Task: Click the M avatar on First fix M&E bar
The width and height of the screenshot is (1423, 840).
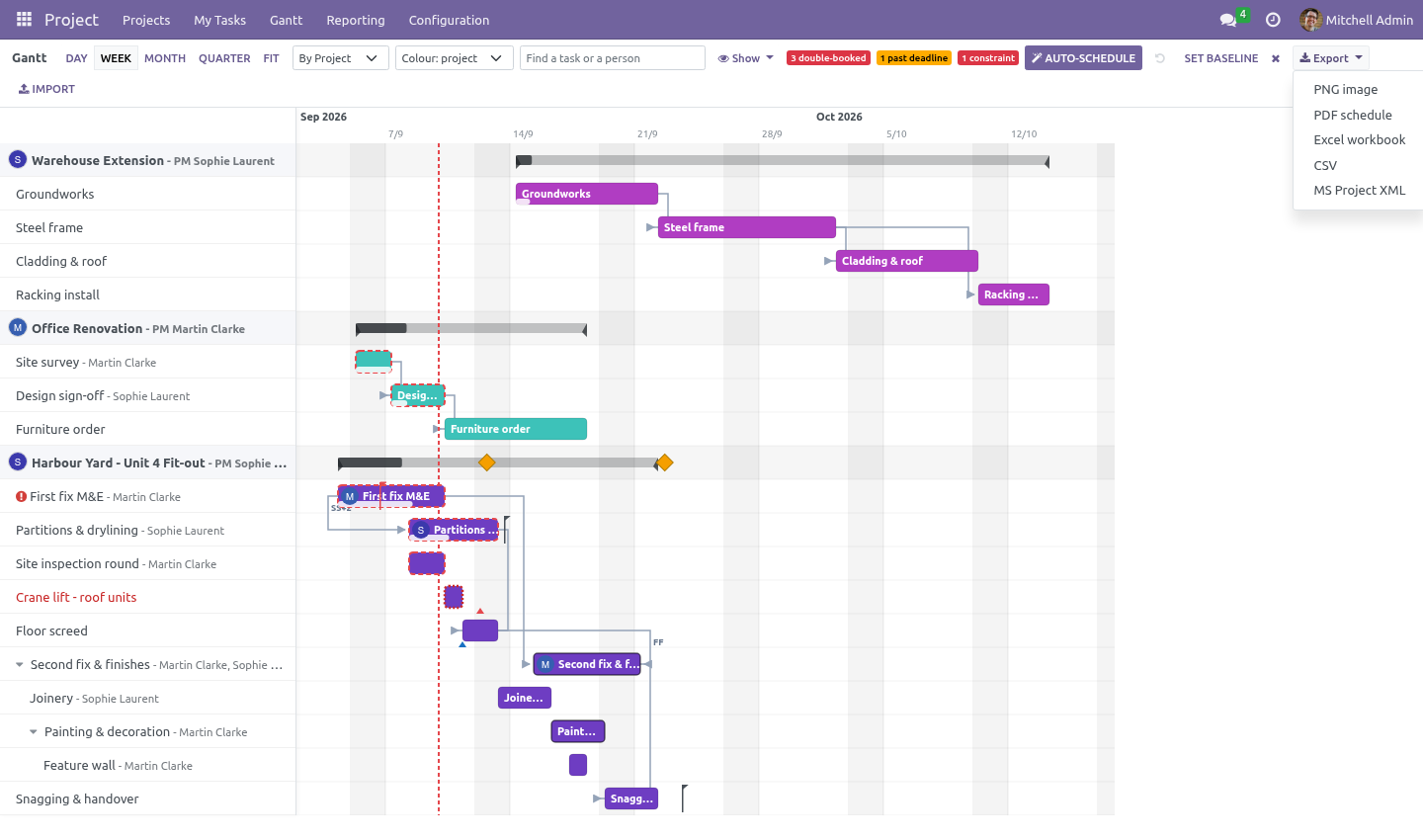Action: coord(349,496)
